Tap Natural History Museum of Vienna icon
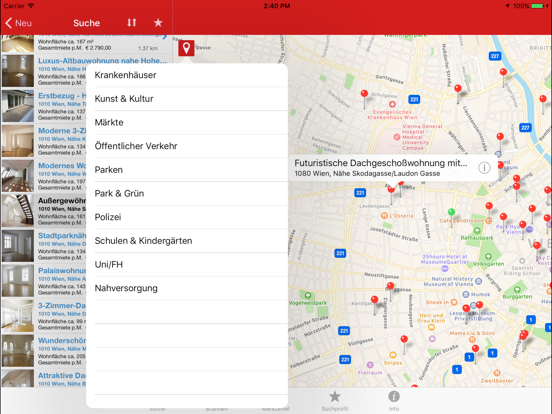Screen dimensions: 552x414 click(x=478, y=281)
